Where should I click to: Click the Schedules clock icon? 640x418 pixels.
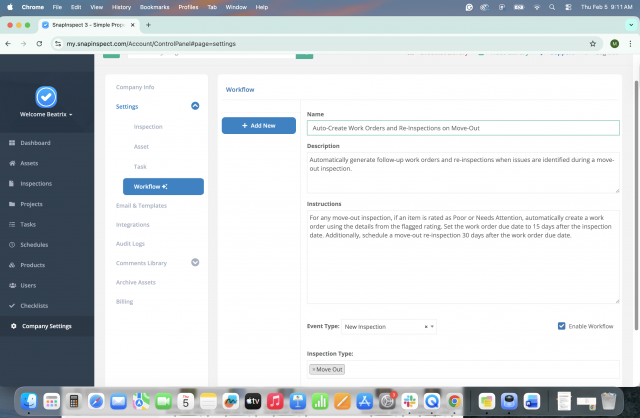[x=12, y=245]
